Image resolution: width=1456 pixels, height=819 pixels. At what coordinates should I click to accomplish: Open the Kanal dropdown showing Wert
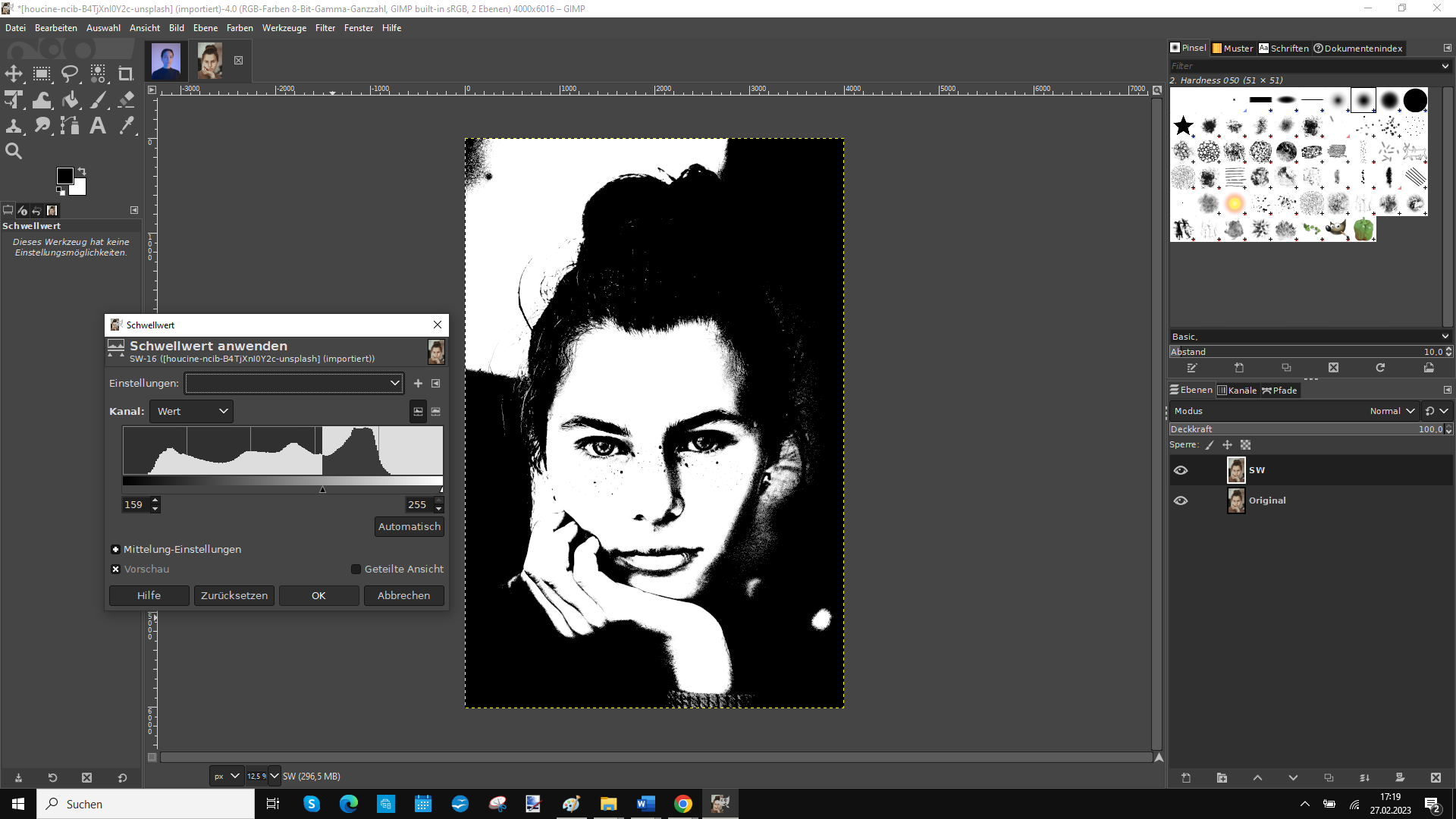pyautogui.click(x=191, y=411)
